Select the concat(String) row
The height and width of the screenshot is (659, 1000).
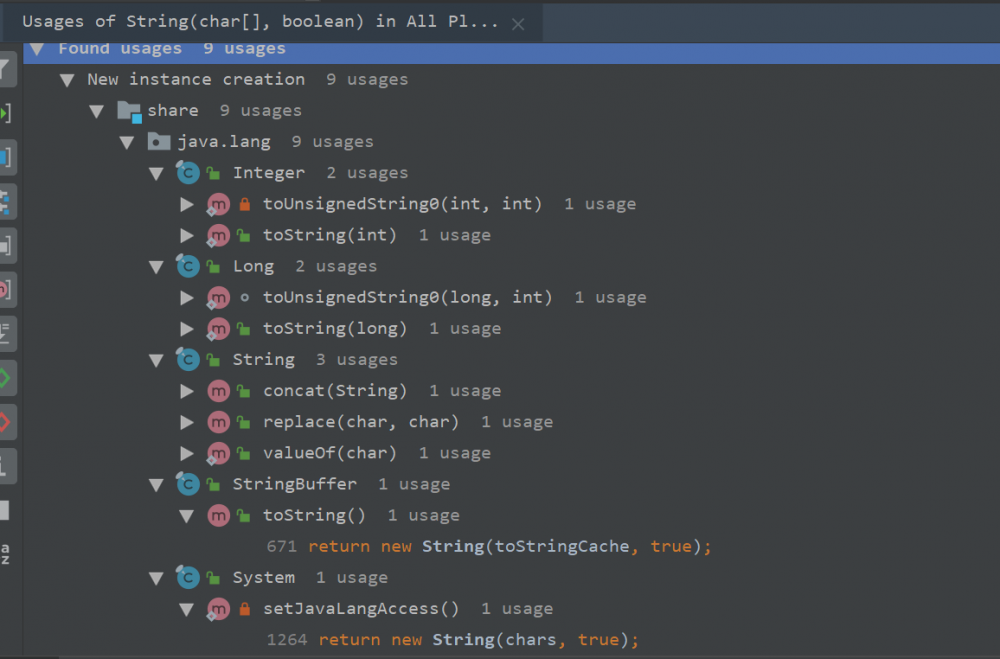tap(511, 391)
